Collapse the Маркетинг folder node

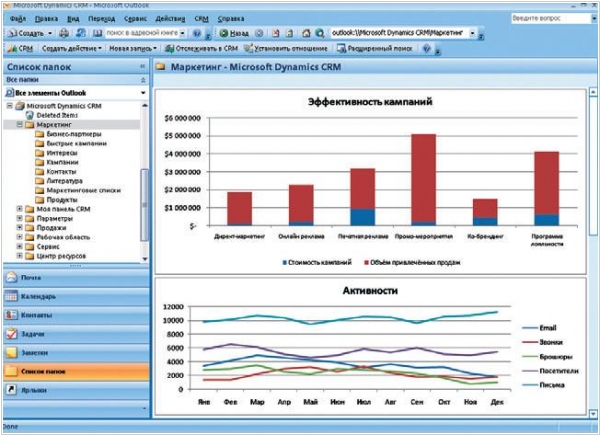pos(19,124)
